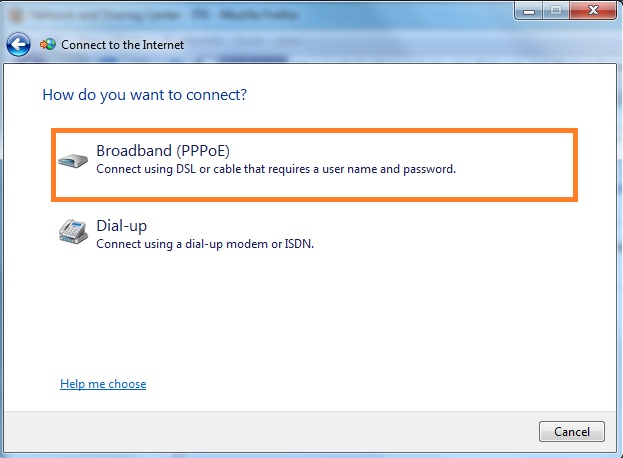Click the blurred app icon in the title bar

[x=16, y=15]
